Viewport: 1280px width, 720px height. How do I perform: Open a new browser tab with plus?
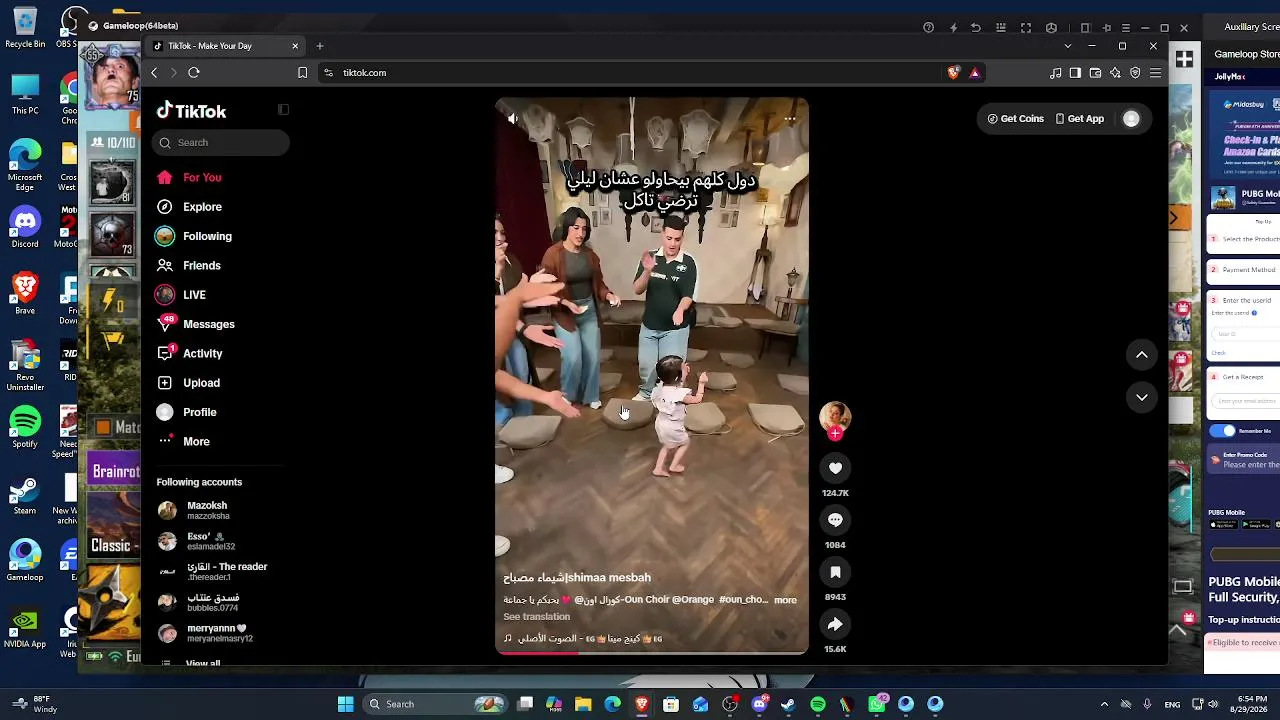click(320, 46)
